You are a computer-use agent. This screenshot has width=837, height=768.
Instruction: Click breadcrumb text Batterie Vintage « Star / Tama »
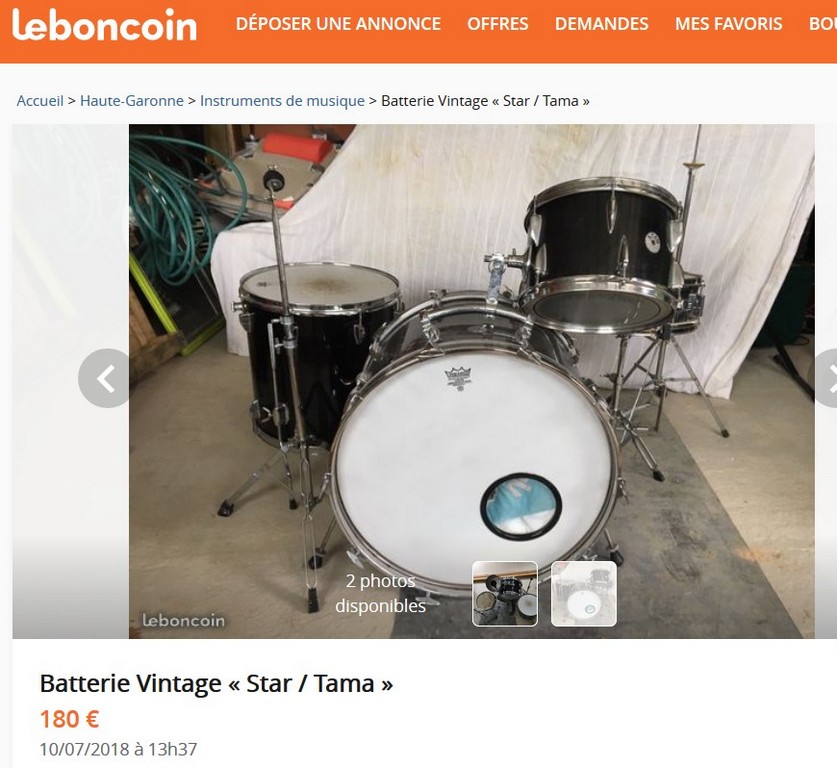point(485,100)
